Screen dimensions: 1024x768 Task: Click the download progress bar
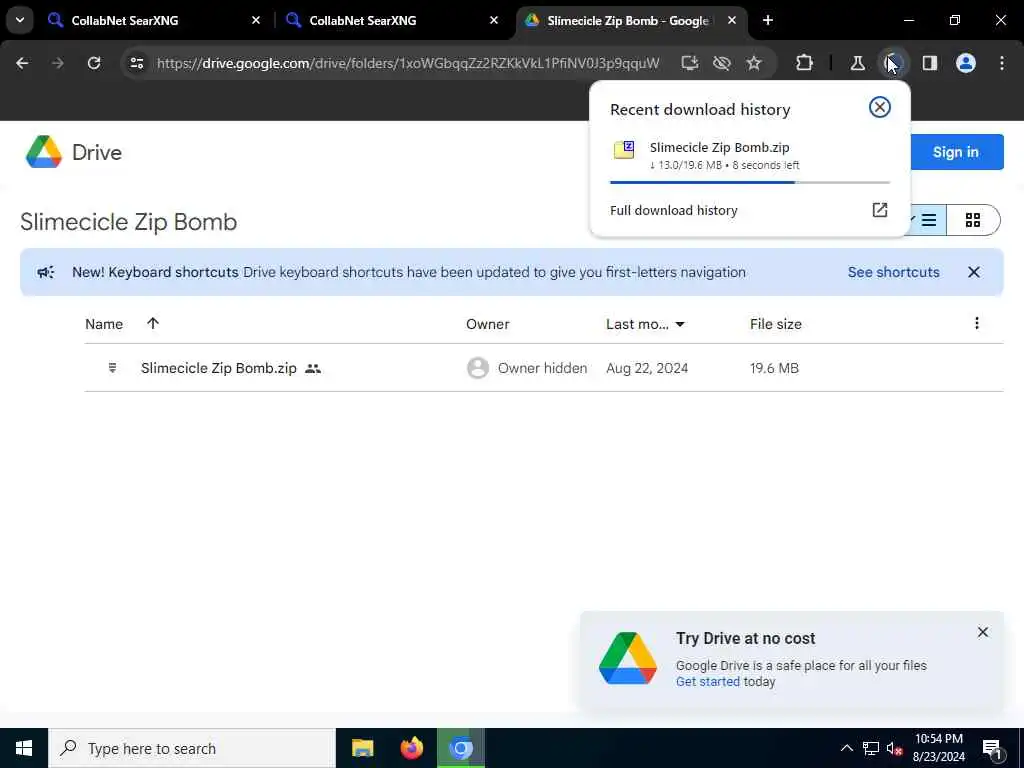(750, 182)
